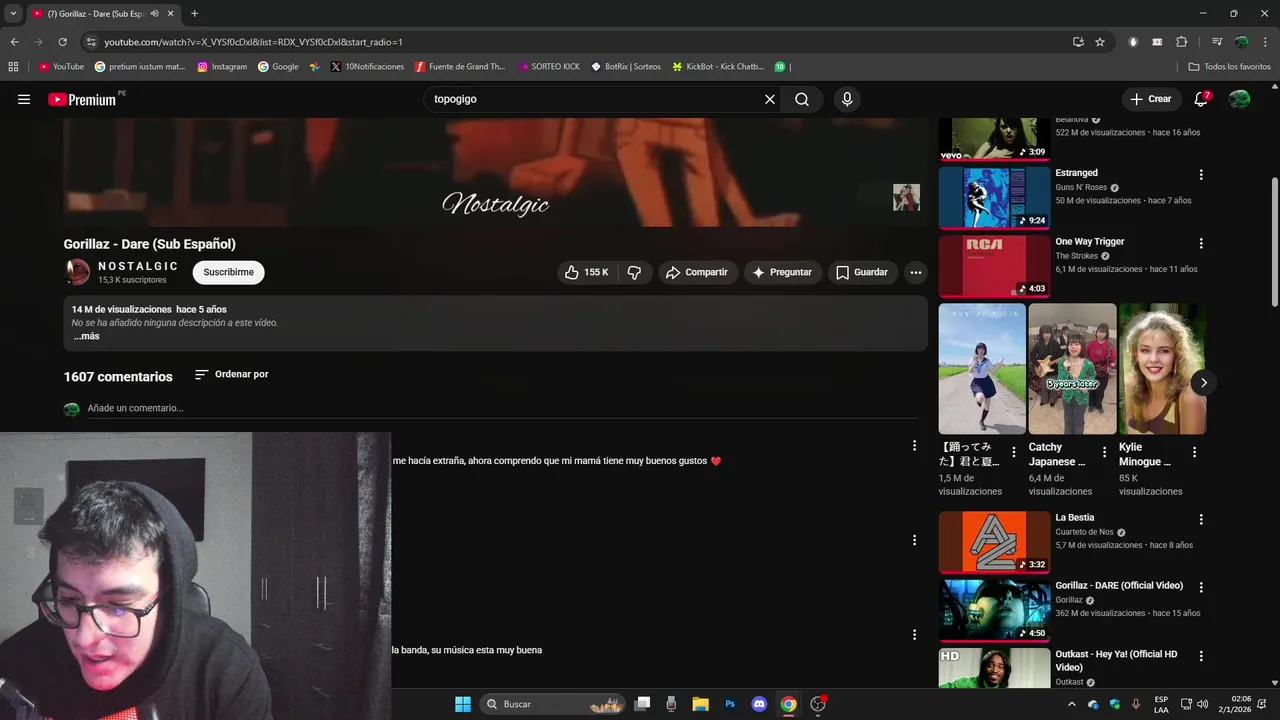Show next Shorts with the arrow
The height and width of the screenshot is (720, 1280).
pos(1204,382)
